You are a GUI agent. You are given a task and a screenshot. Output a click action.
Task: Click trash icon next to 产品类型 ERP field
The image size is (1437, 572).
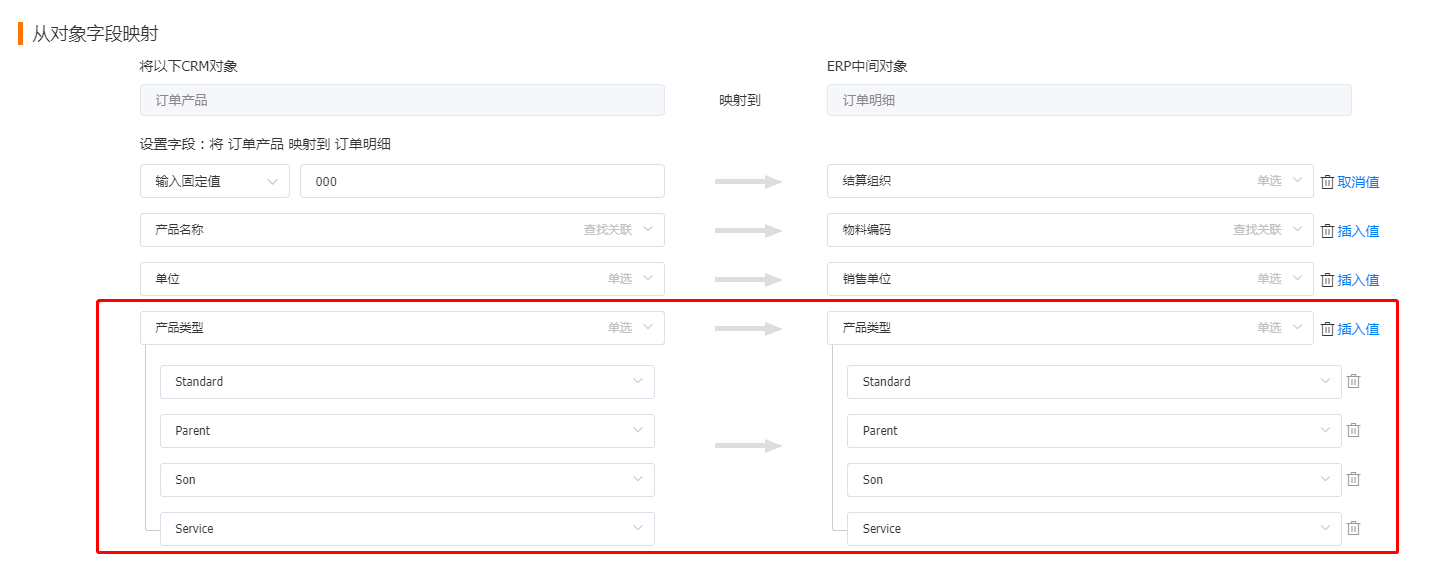(x=1327, y=329)
